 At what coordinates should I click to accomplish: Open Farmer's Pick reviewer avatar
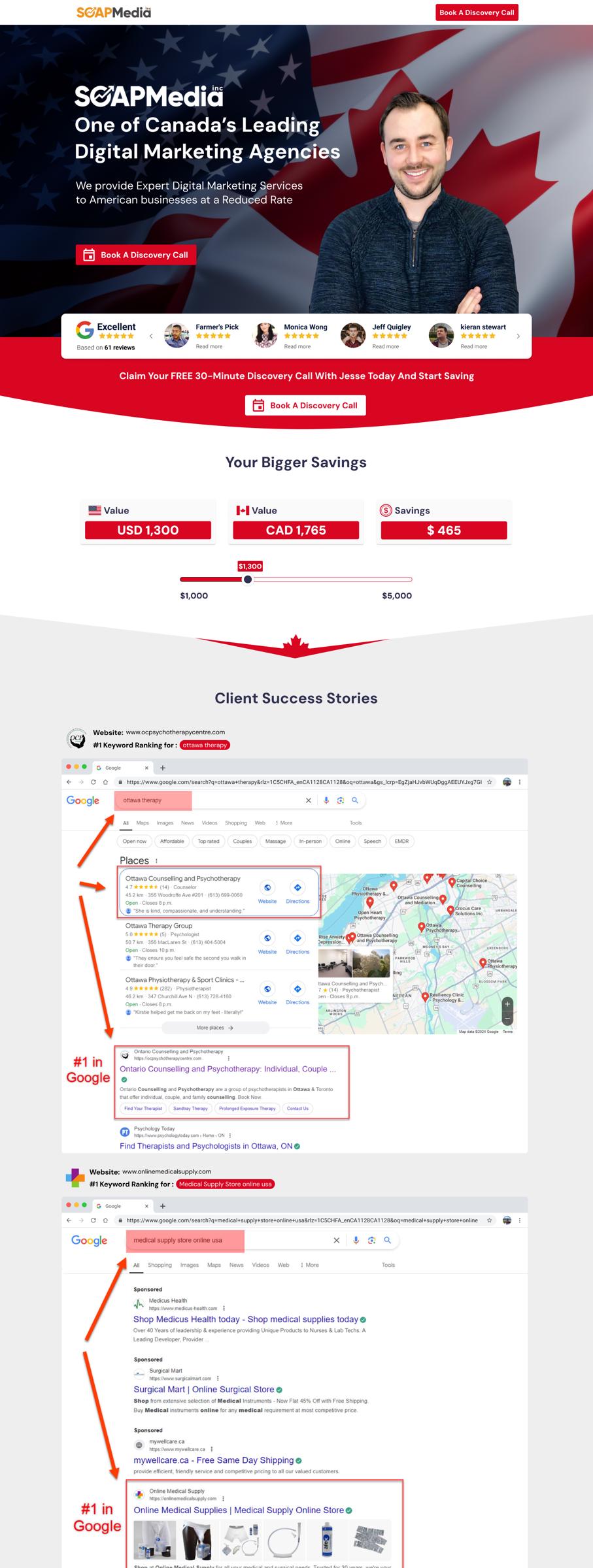click(x=177, y=336)
